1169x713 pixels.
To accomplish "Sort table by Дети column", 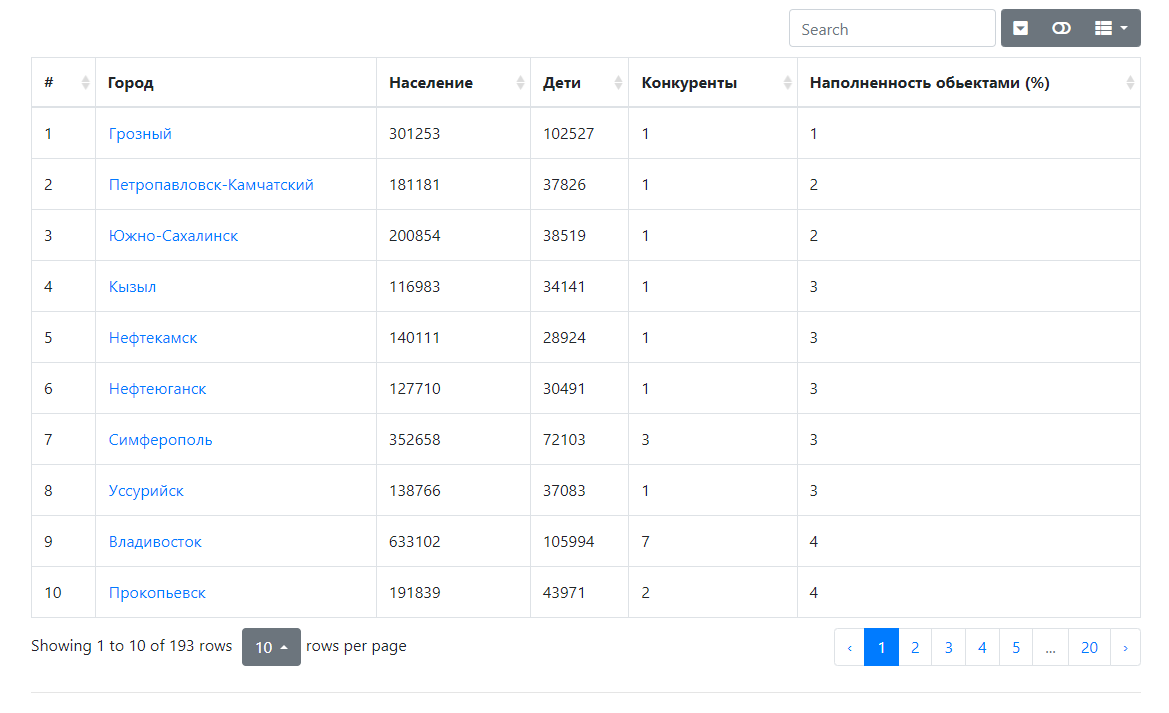I will click(x=579, y=83).
